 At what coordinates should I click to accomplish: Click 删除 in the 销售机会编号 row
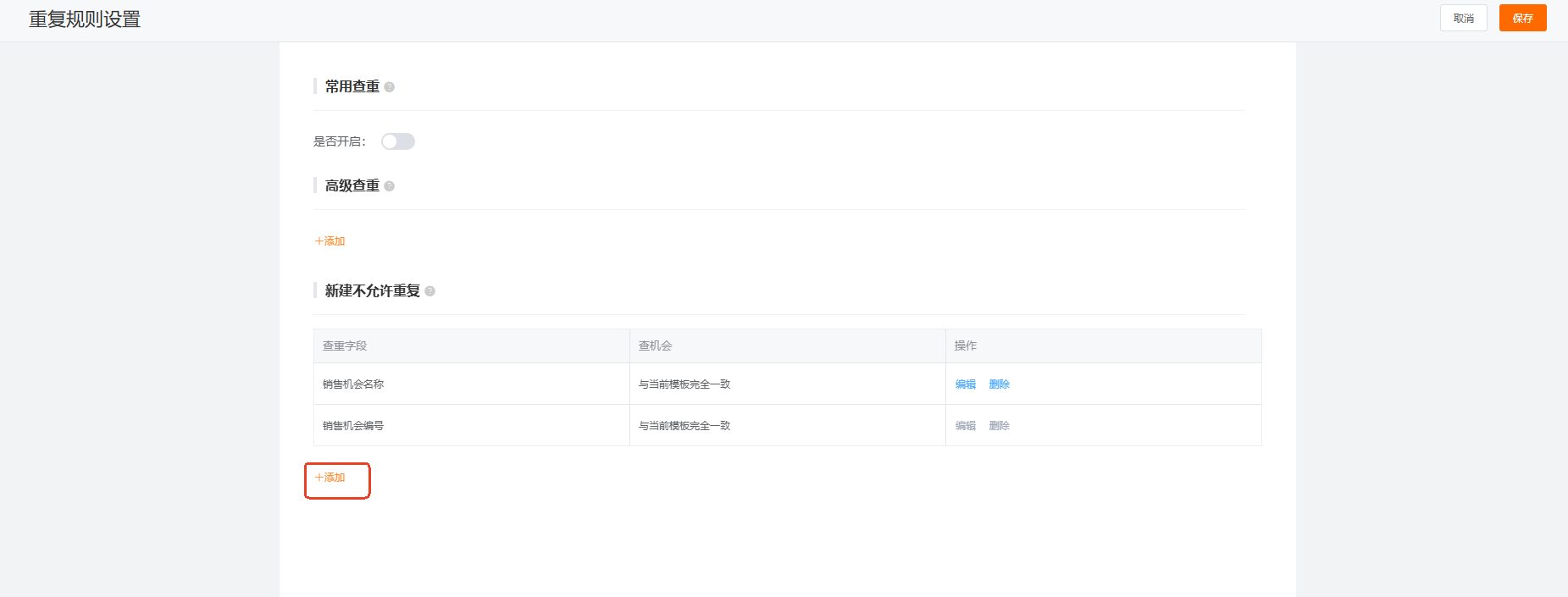click(999, 426)
